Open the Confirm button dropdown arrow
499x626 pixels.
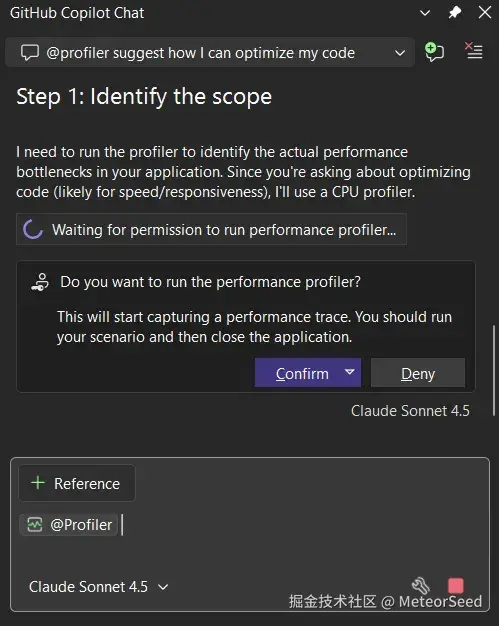click(350, 372)
